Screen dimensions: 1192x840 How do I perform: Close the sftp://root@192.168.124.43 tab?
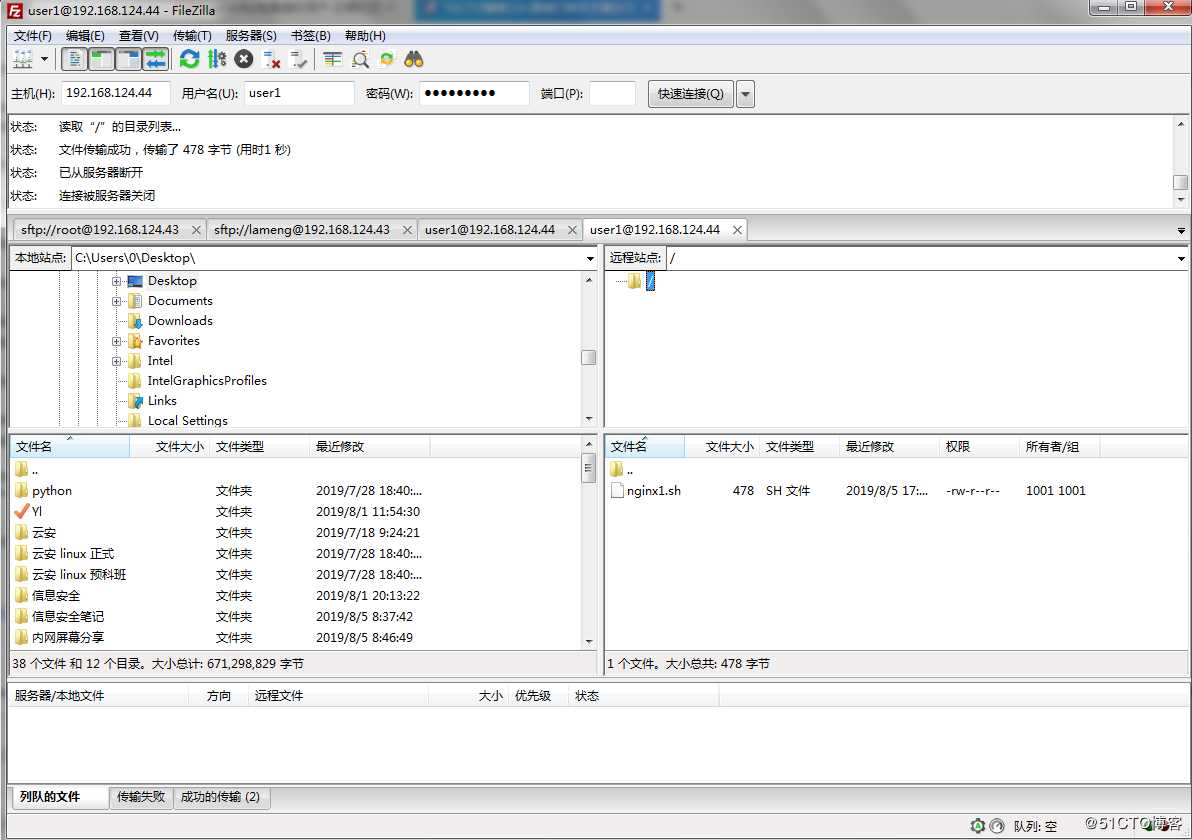point(196,230)
